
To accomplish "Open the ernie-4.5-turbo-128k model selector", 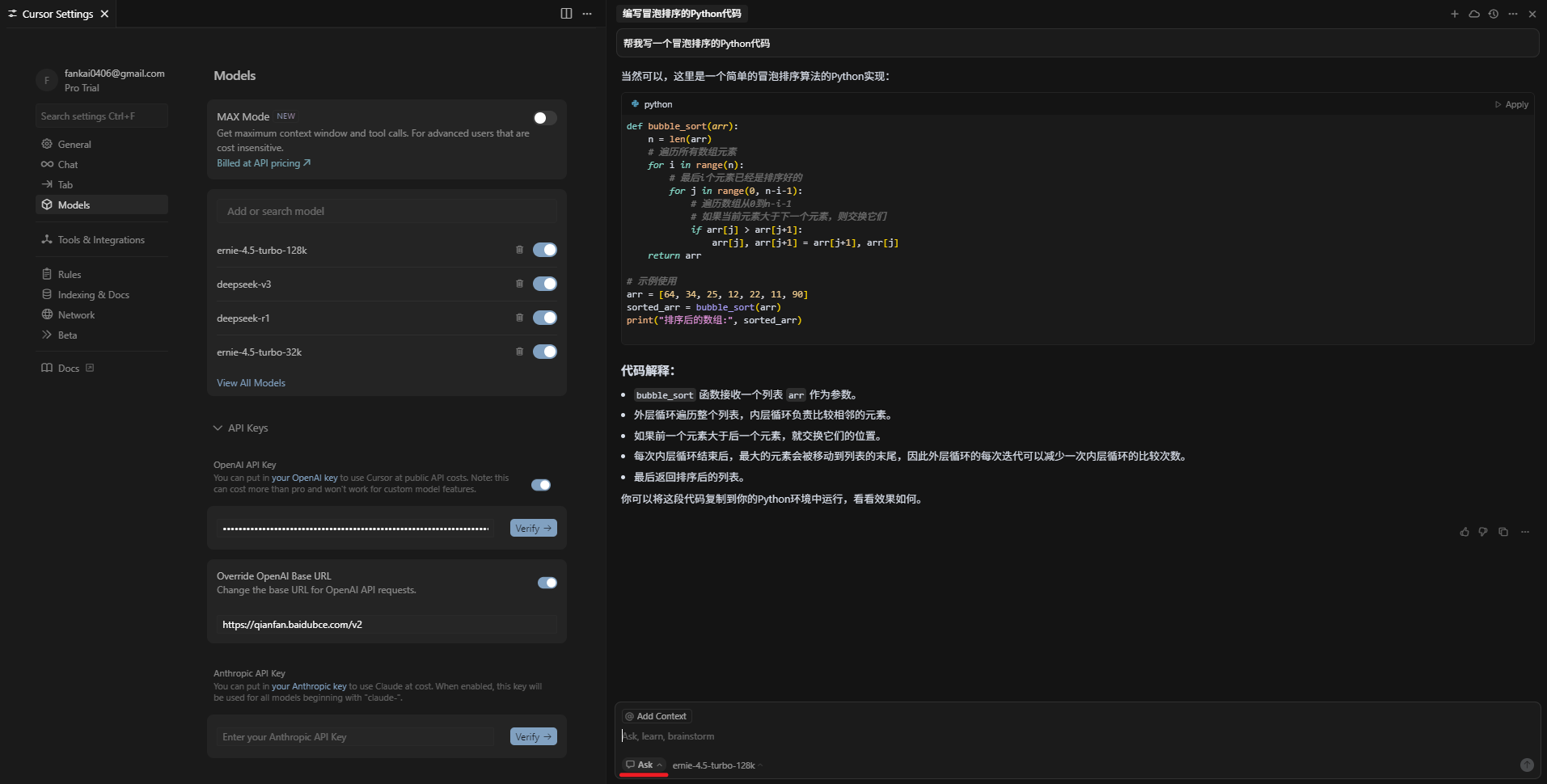I will pos(717,765).
